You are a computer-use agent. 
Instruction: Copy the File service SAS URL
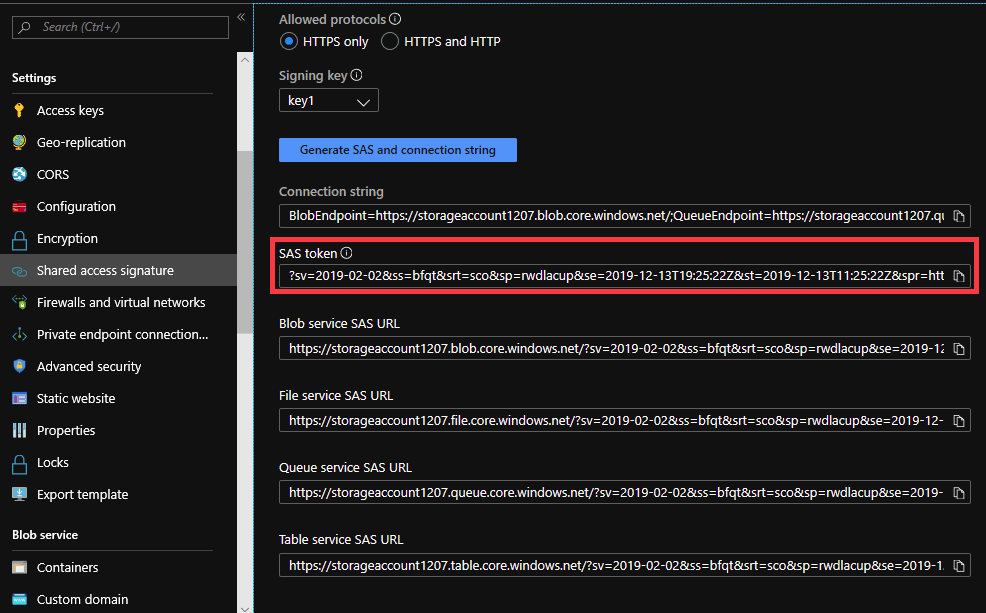958,420
